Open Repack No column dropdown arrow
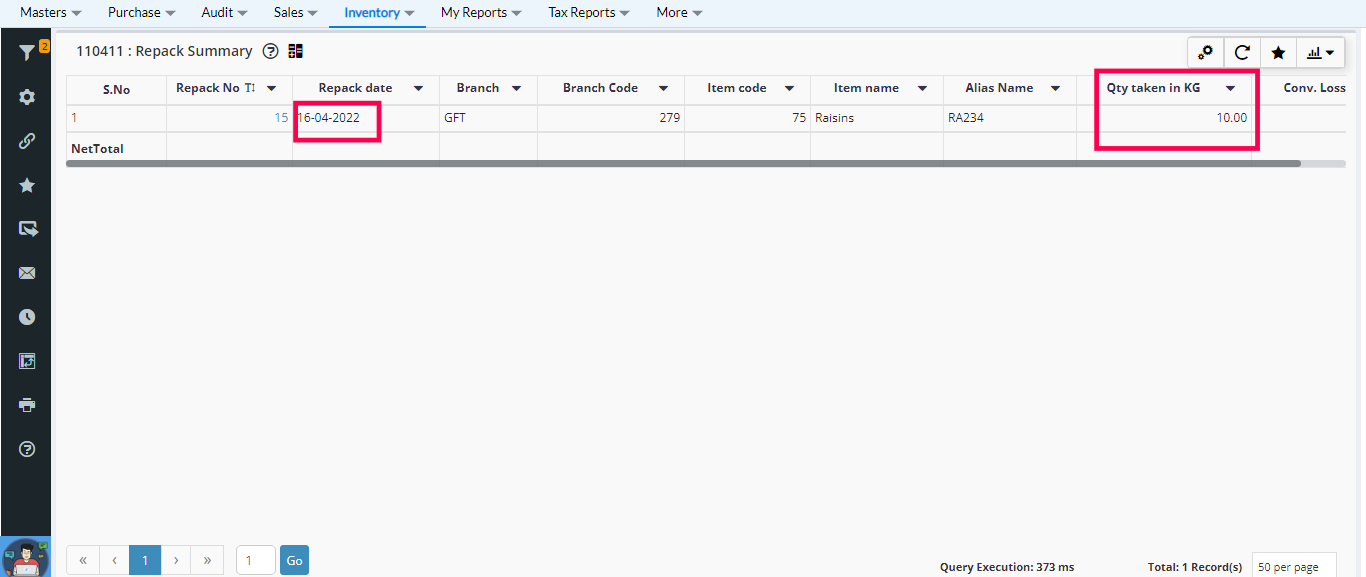Viewport: 1366px width, 577px height. point(271,89)
